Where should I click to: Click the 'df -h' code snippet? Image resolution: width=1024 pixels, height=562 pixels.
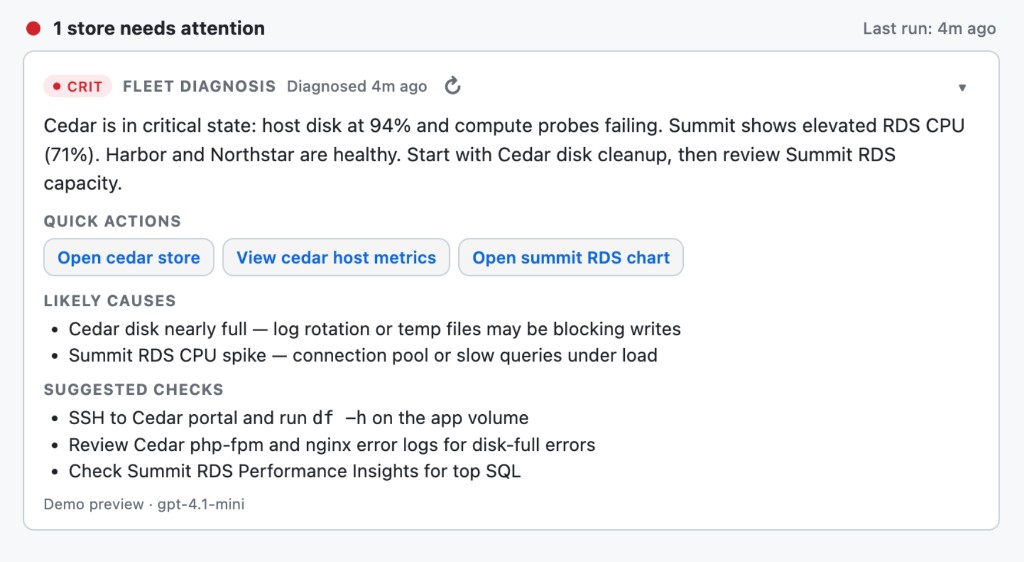coord(339,418)
